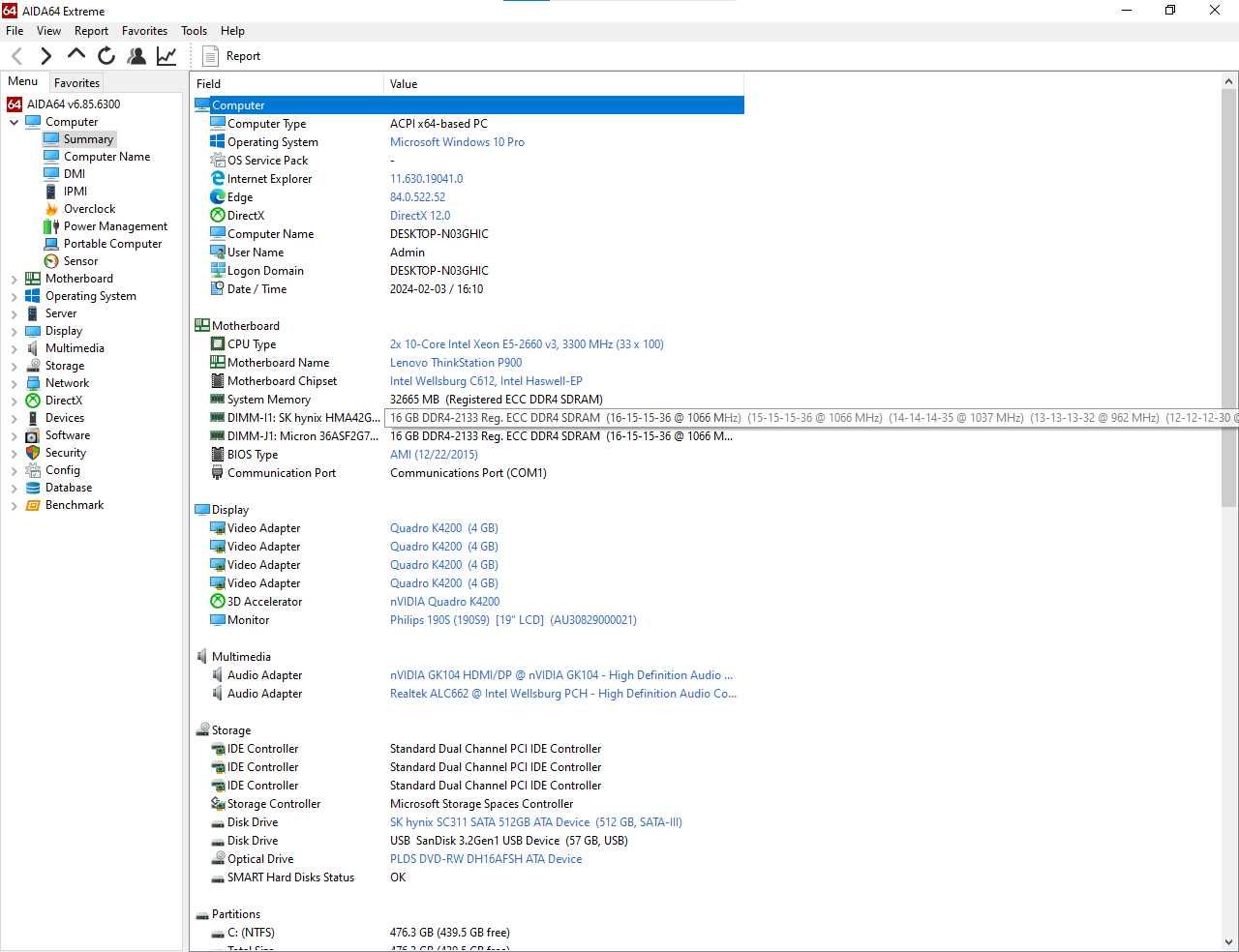The height and width of the screenshot is (952, 1239).
Task: Open the IPMI node in the tree
Action: (x=76, y=192)
